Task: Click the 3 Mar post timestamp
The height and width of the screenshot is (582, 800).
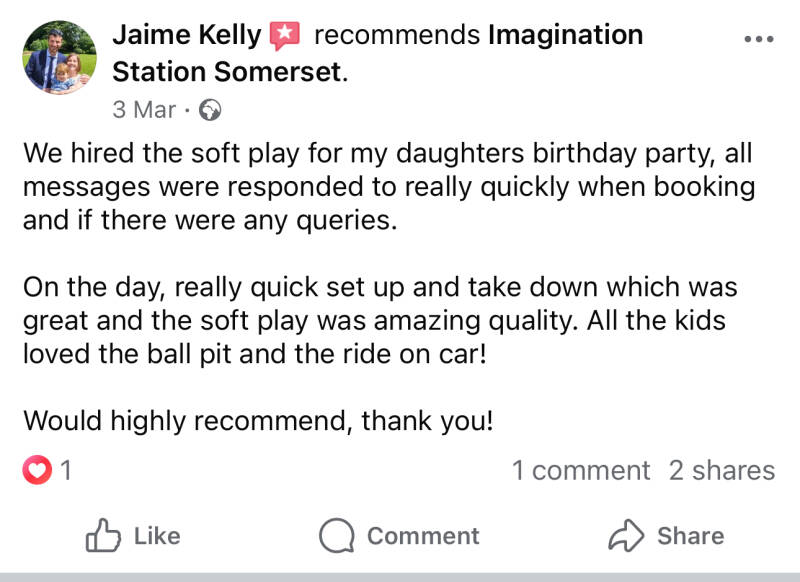Action: pyautogui.click(x=144, y=109)
